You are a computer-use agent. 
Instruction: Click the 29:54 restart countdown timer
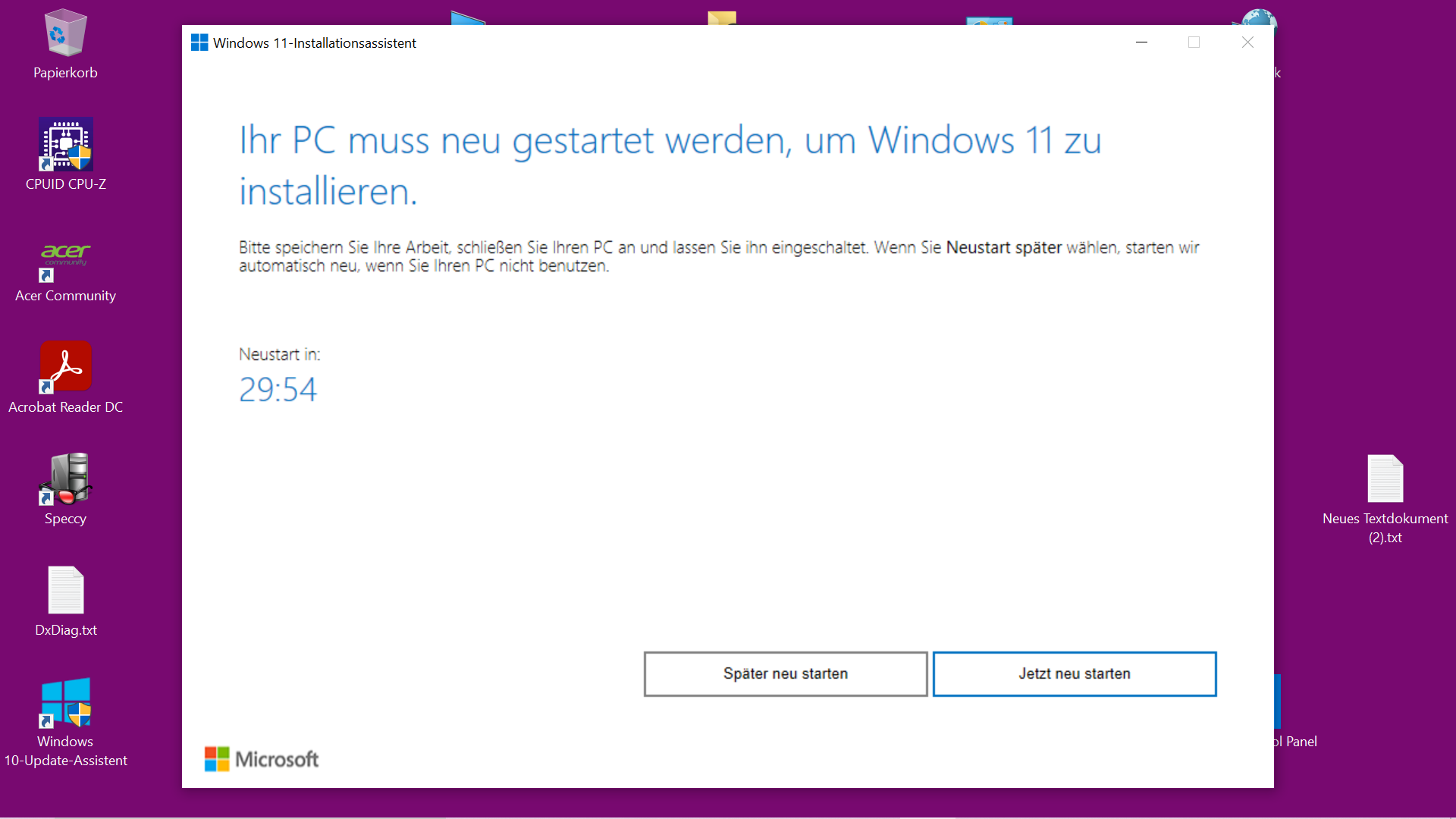click(278, 388)
